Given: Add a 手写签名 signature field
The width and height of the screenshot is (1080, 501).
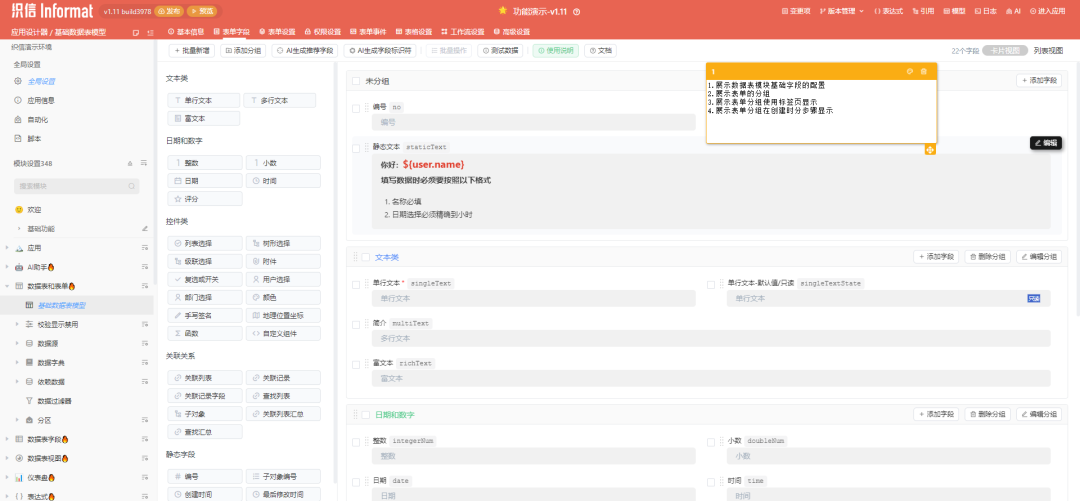Looking at the screenshot, I should (204, 315).
